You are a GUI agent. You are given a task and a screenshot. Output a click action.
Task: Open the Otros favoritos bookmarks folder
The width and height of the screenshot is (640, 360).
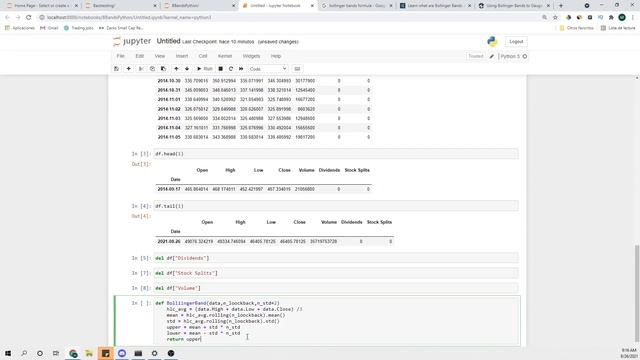click(x=576, y=28)
